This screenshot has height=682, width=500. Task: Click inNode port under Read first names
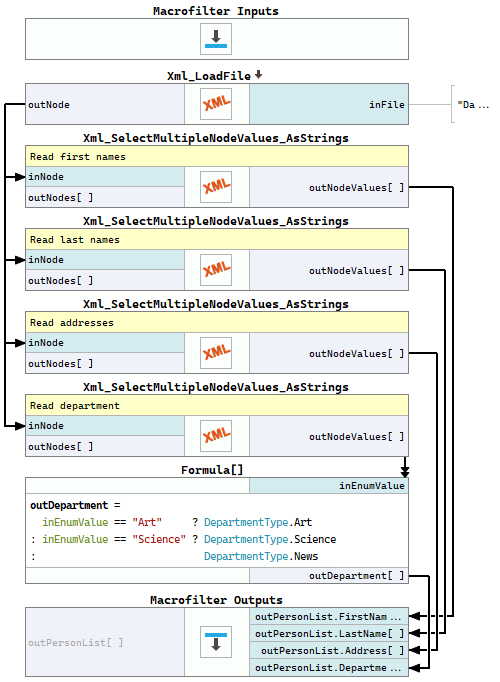click(105, 177)
